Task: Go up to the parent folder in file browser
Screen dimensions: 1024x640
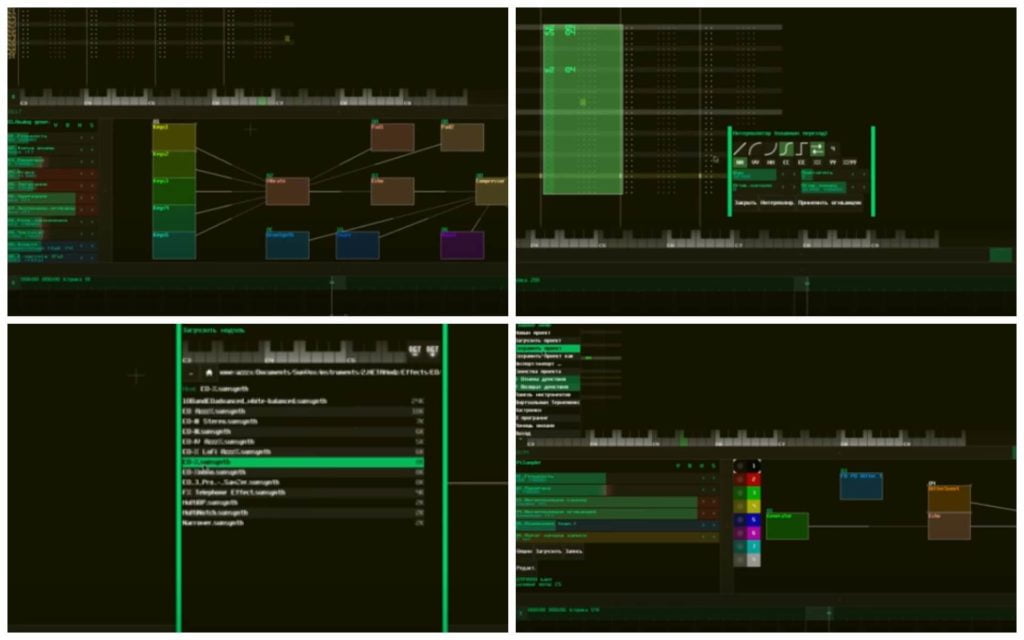Action: tap(190, 373)
